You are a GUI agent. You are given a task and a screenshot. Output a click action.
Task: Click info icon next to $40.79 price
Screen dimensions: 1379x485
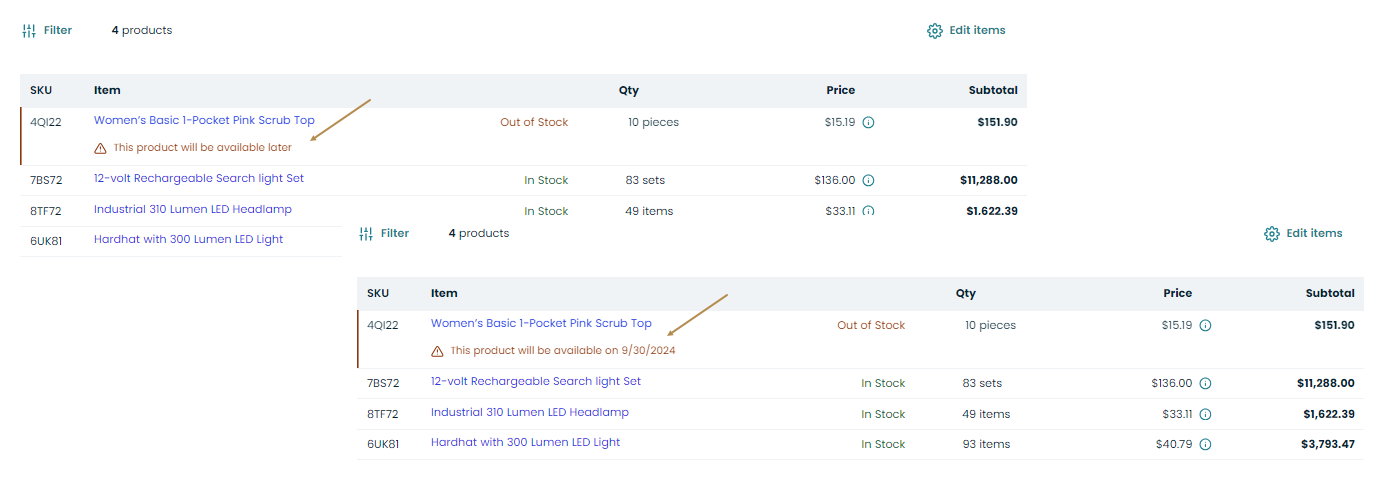(1205, 444)
